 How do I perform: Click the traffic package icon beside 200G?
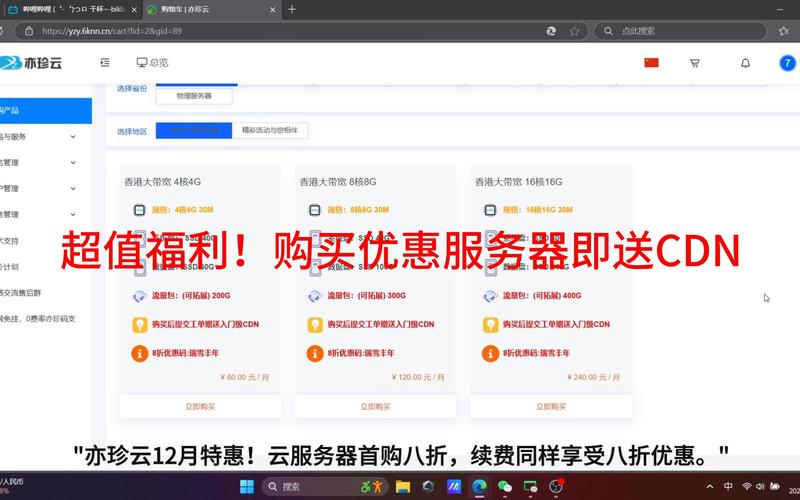(139, 296)
